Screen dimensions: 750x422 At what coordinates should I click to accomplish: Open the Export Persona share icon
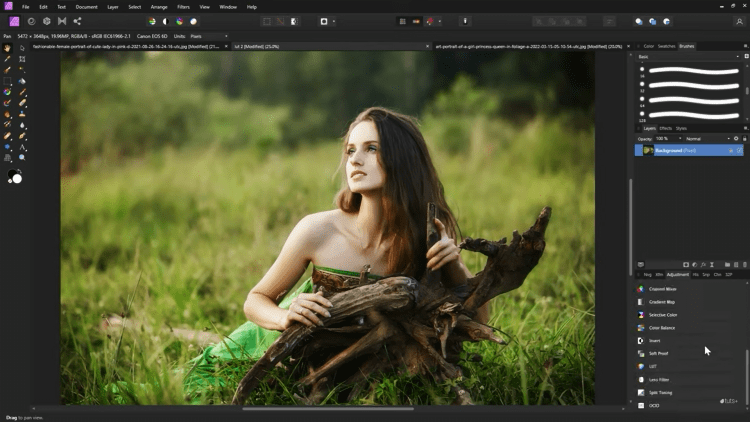[78, 21]
